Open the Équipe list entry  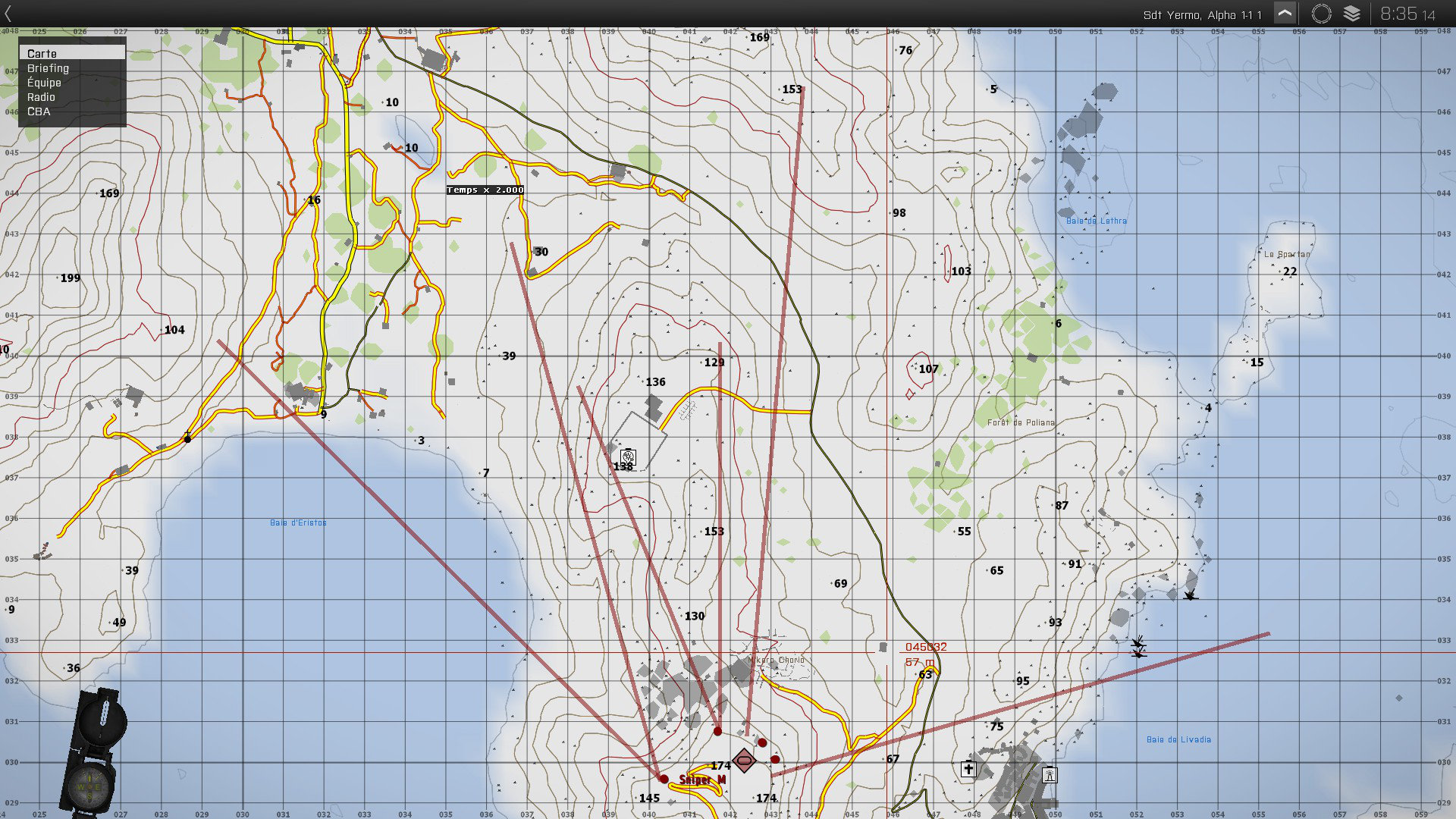[44, 83]
